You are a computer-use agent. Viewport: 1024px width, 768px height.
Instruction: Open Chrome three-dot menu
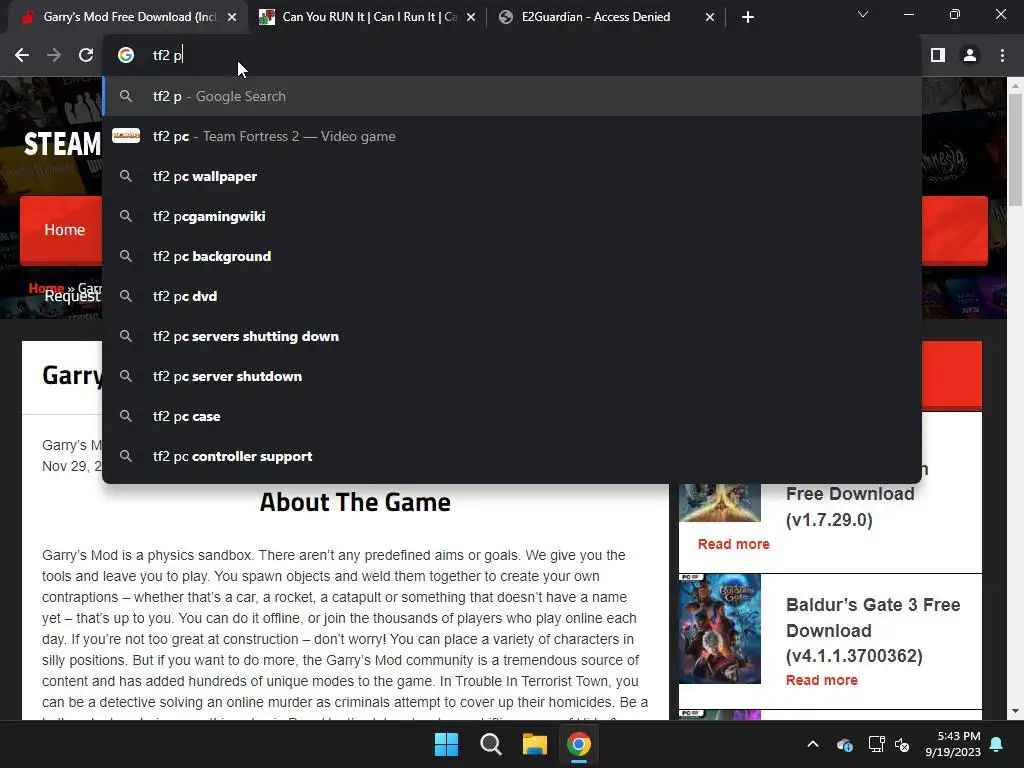click(x=1002, y=56)
